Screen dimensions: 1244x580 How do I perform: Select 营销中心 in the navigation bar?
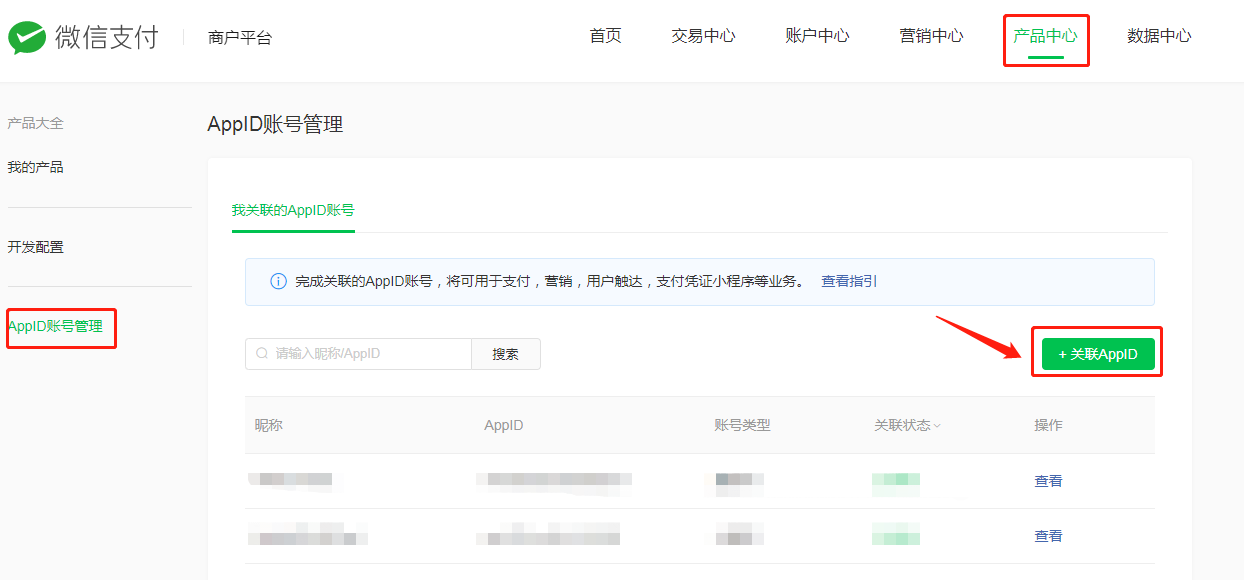[x=931, y=36]
